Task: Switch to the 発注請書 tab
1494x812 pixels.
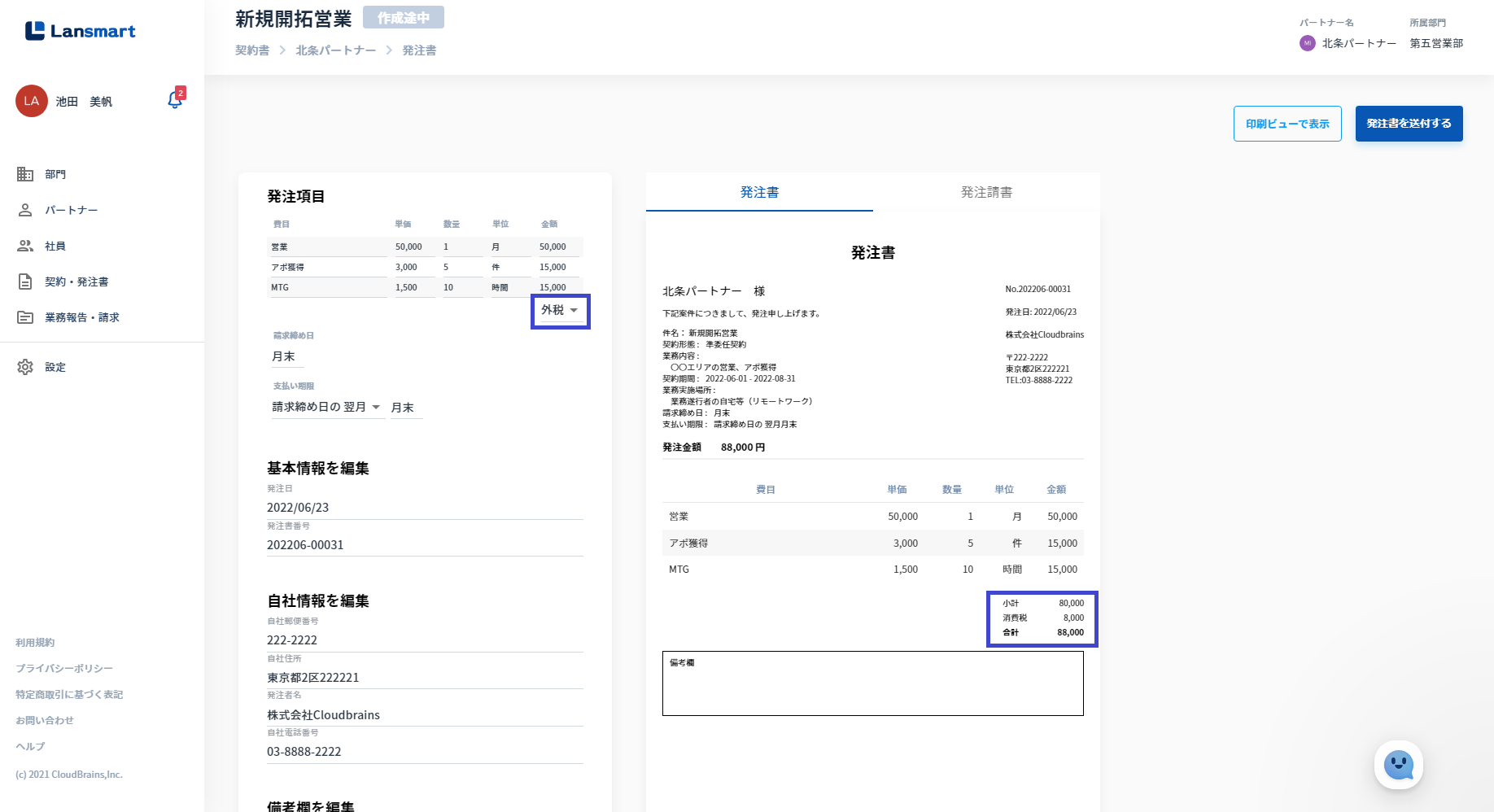Action: coord(986,192)
